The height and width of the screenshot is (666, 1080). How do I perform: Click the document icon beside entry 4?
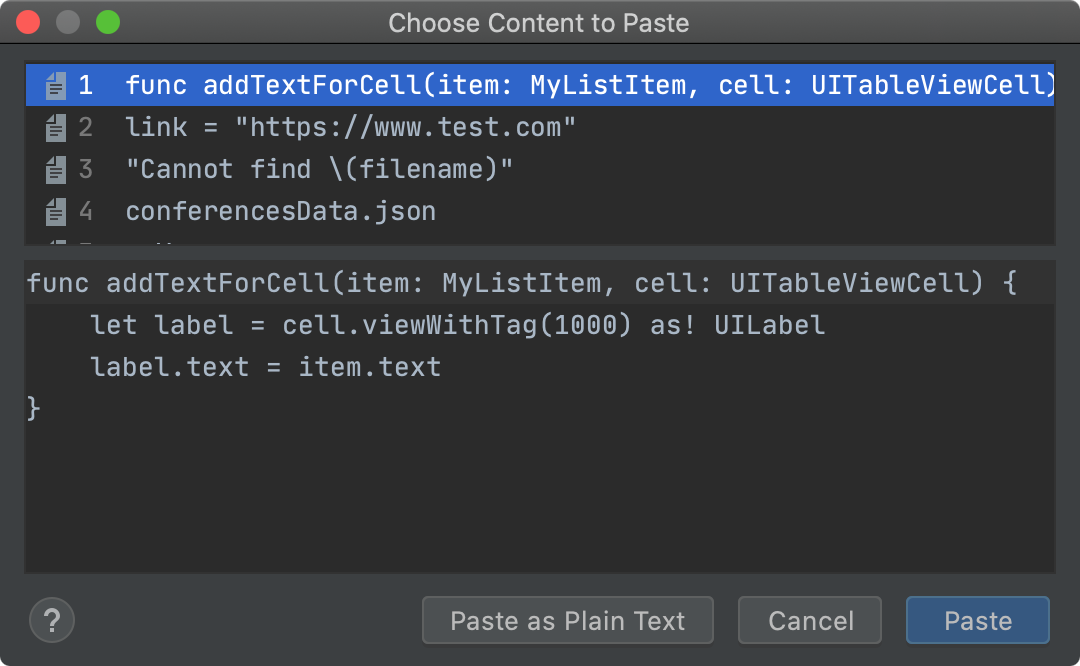pos(56,212)
